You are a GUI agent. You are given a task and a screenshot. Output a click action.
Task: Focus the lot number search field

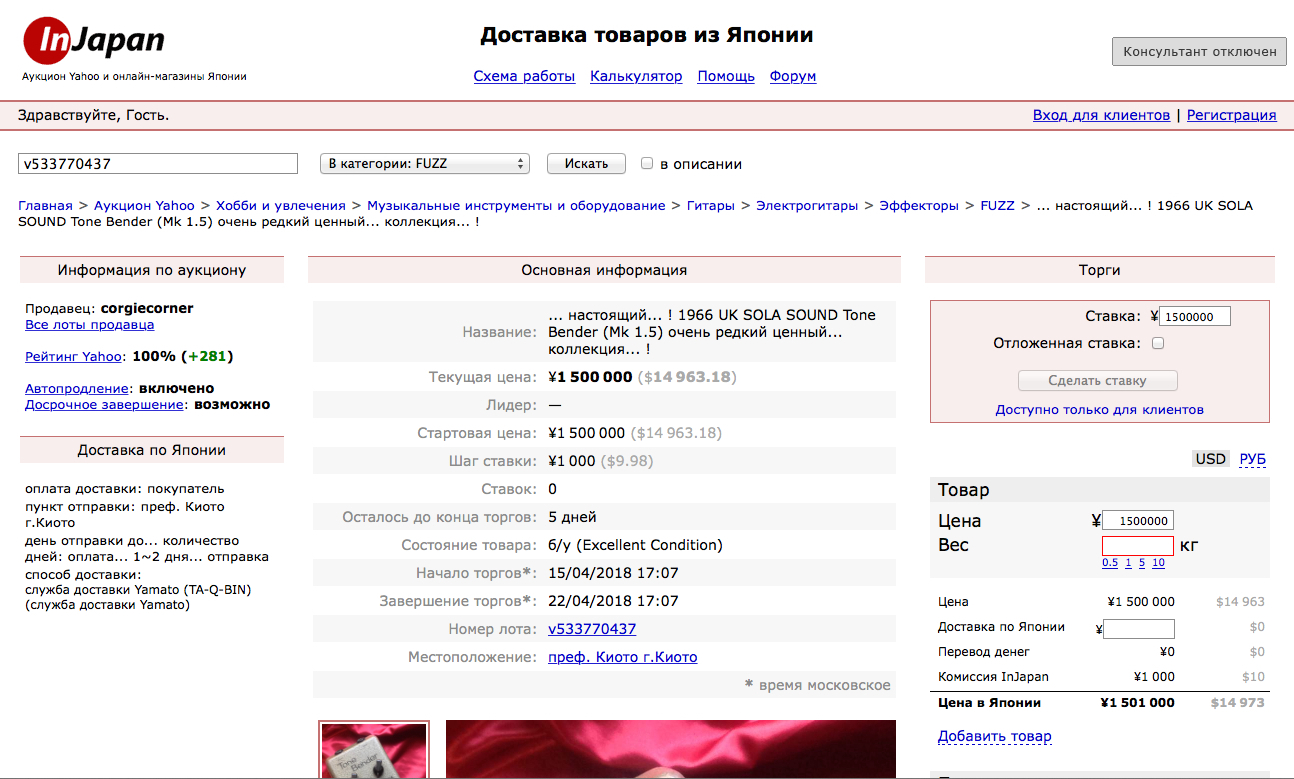point(158,163)
